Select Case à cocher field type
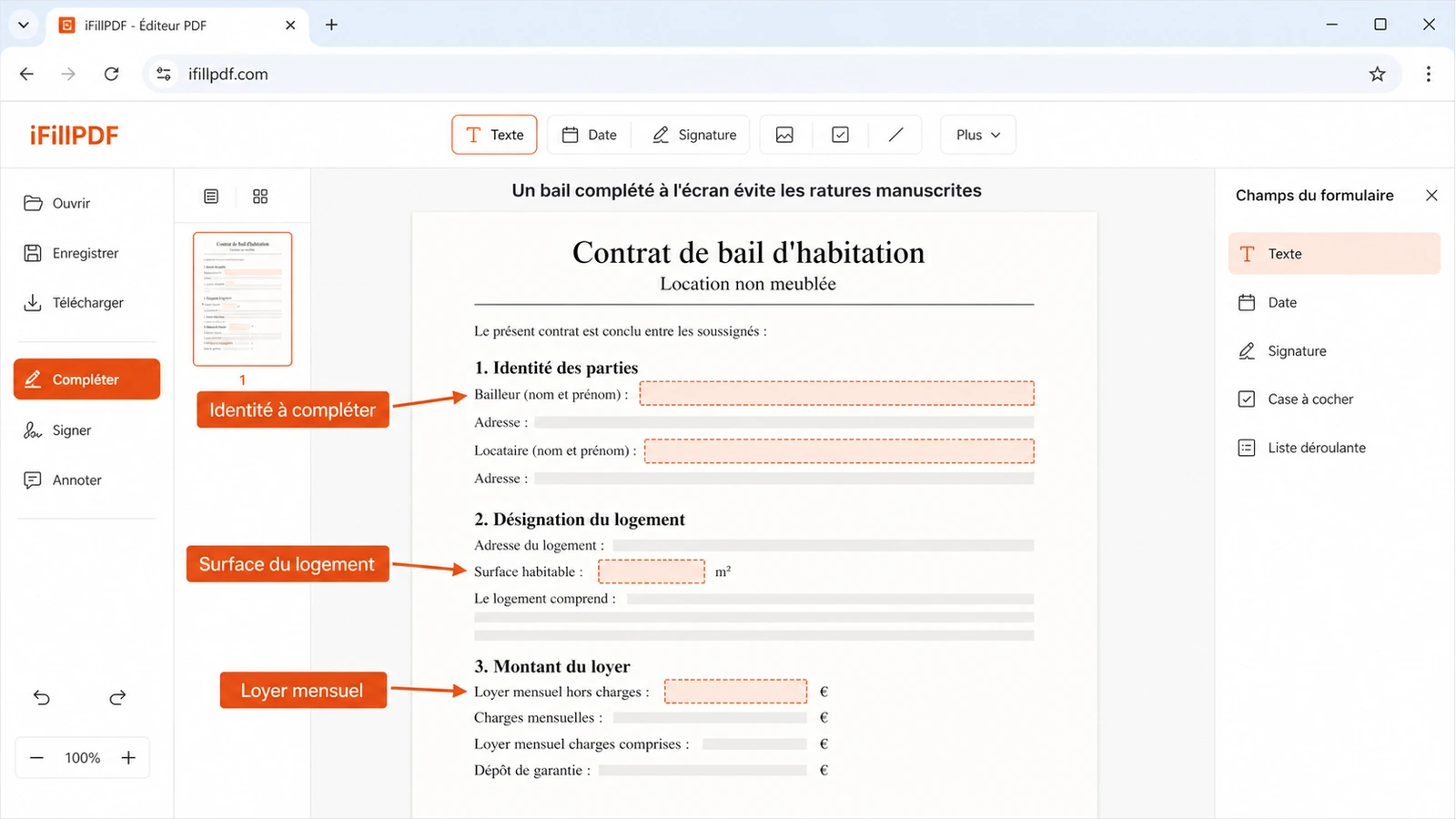The image size is (1456, 819). click(1334, 399)
